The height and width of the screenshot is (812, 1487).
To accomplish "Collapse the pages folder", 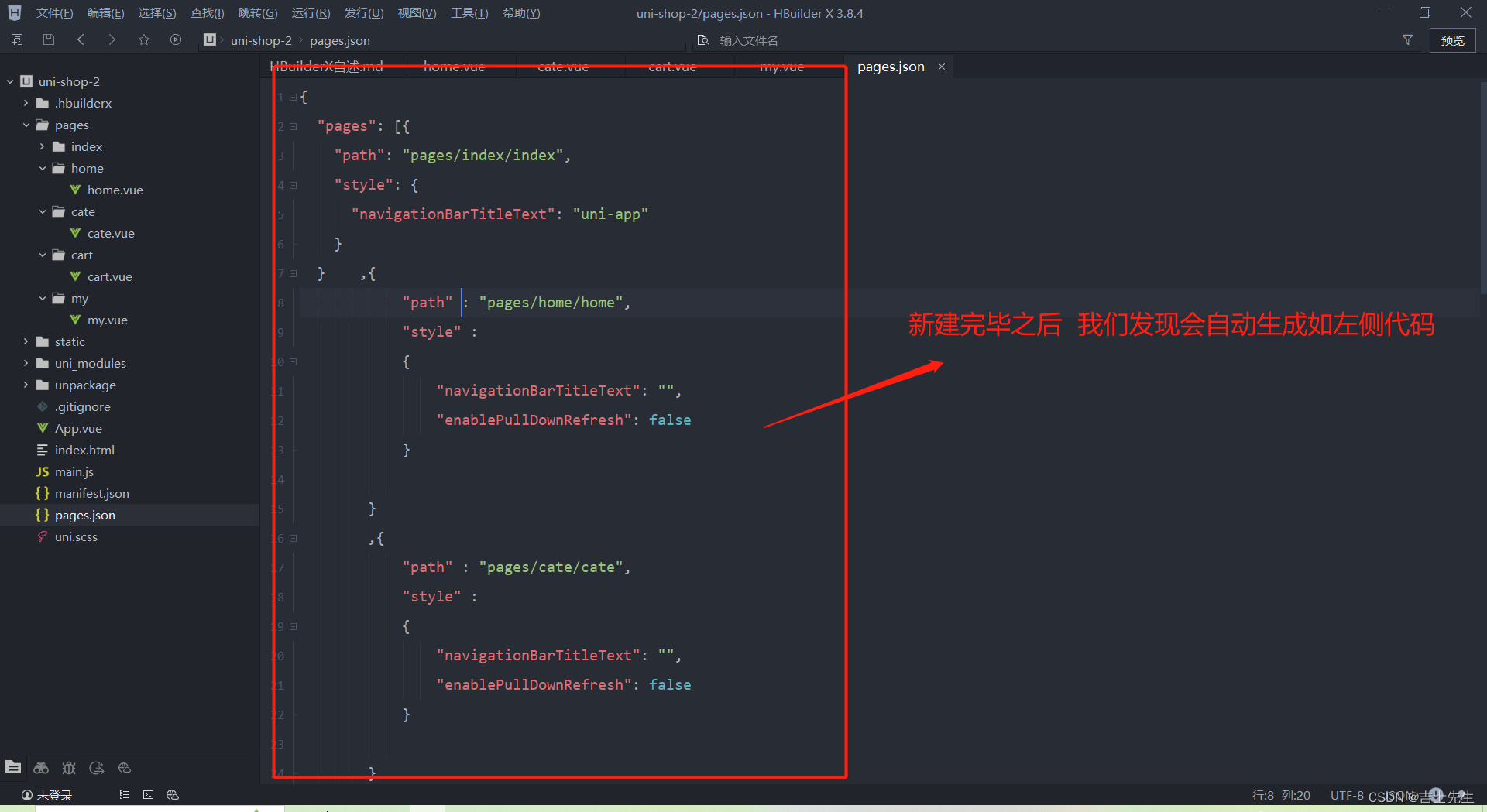I will point(26,125).
